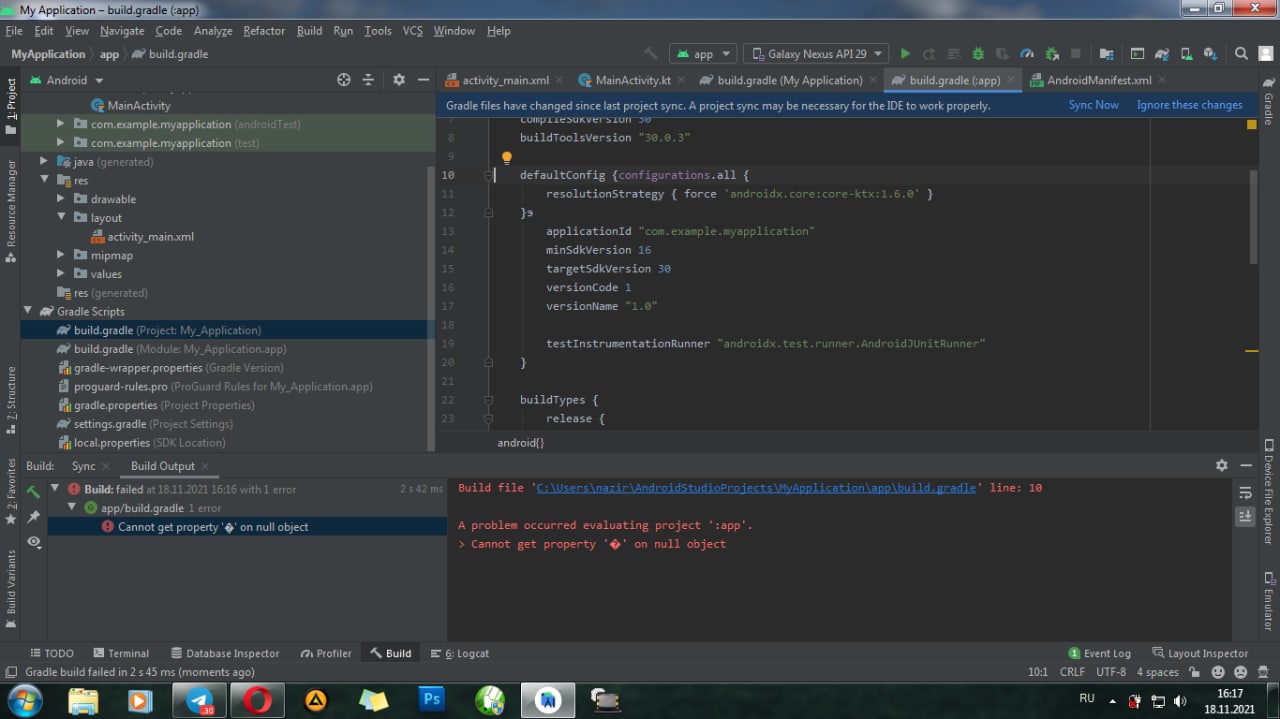
Task: Open build.gradle file path link in output
Action: tap(756, 488)
